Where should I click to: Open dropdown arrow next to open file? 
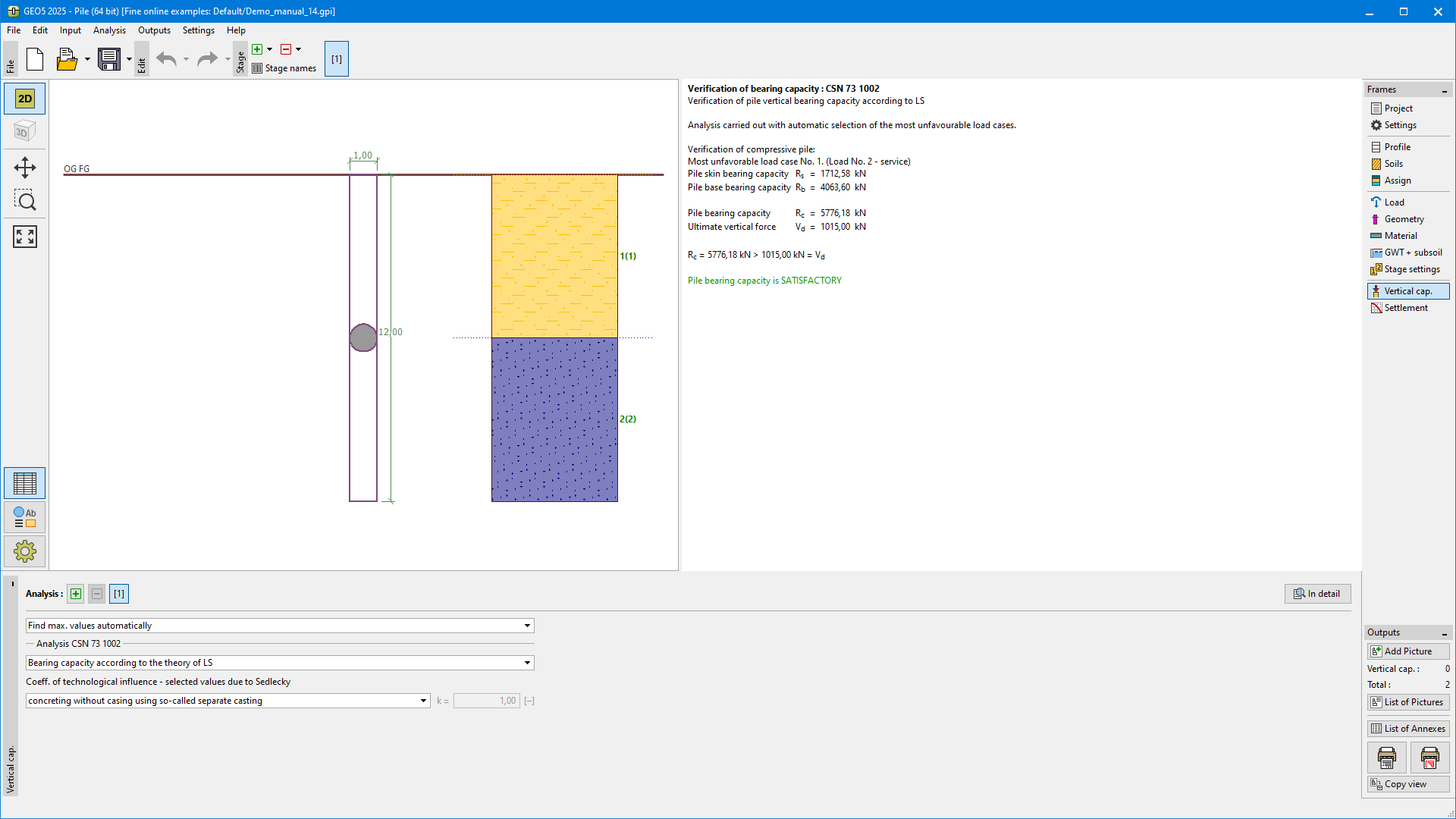[87, 59]
